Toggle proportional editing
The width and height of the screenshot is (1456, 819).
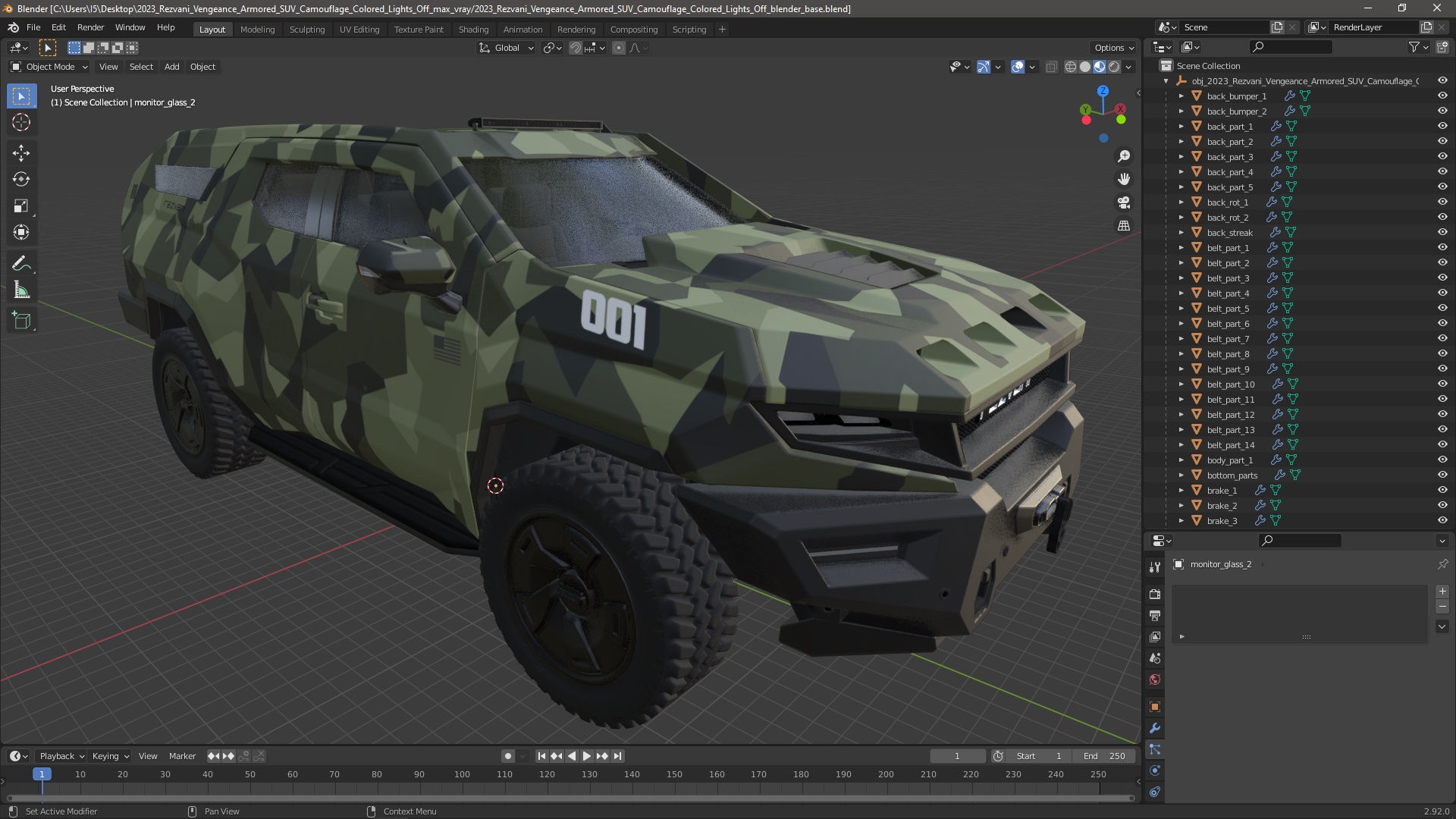(x=619, y=48)
